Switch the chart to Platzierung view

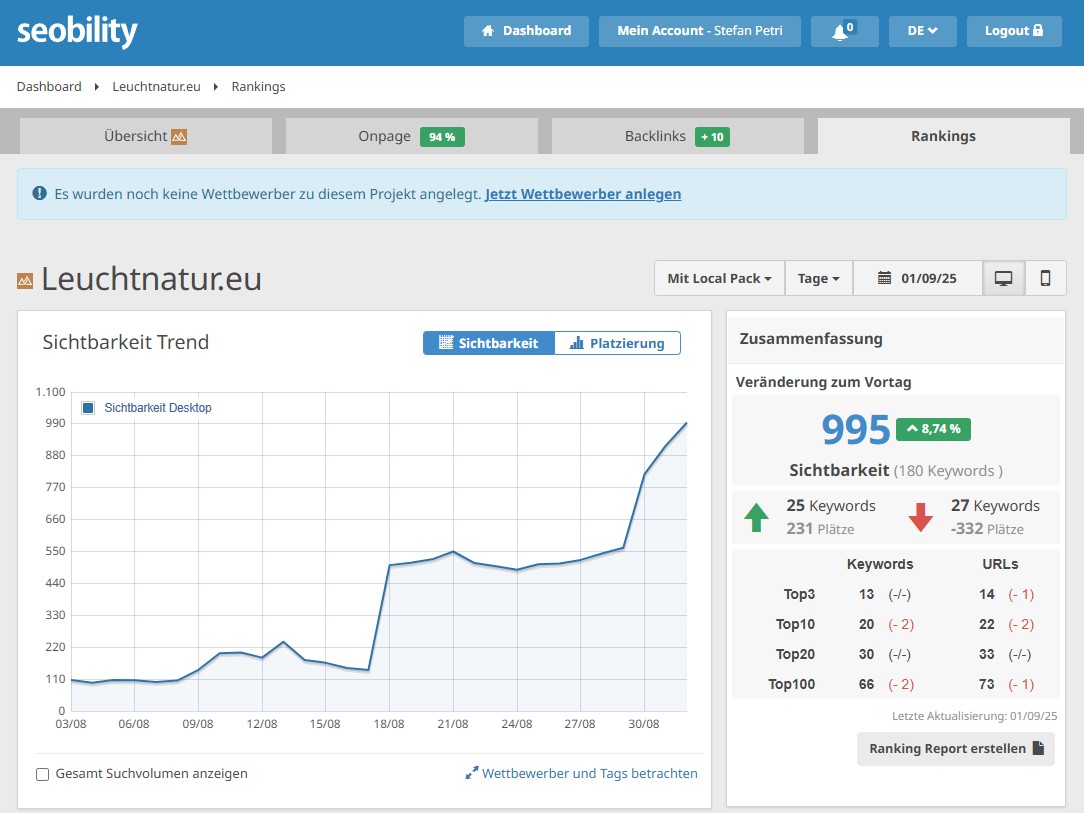coord(617,343)
